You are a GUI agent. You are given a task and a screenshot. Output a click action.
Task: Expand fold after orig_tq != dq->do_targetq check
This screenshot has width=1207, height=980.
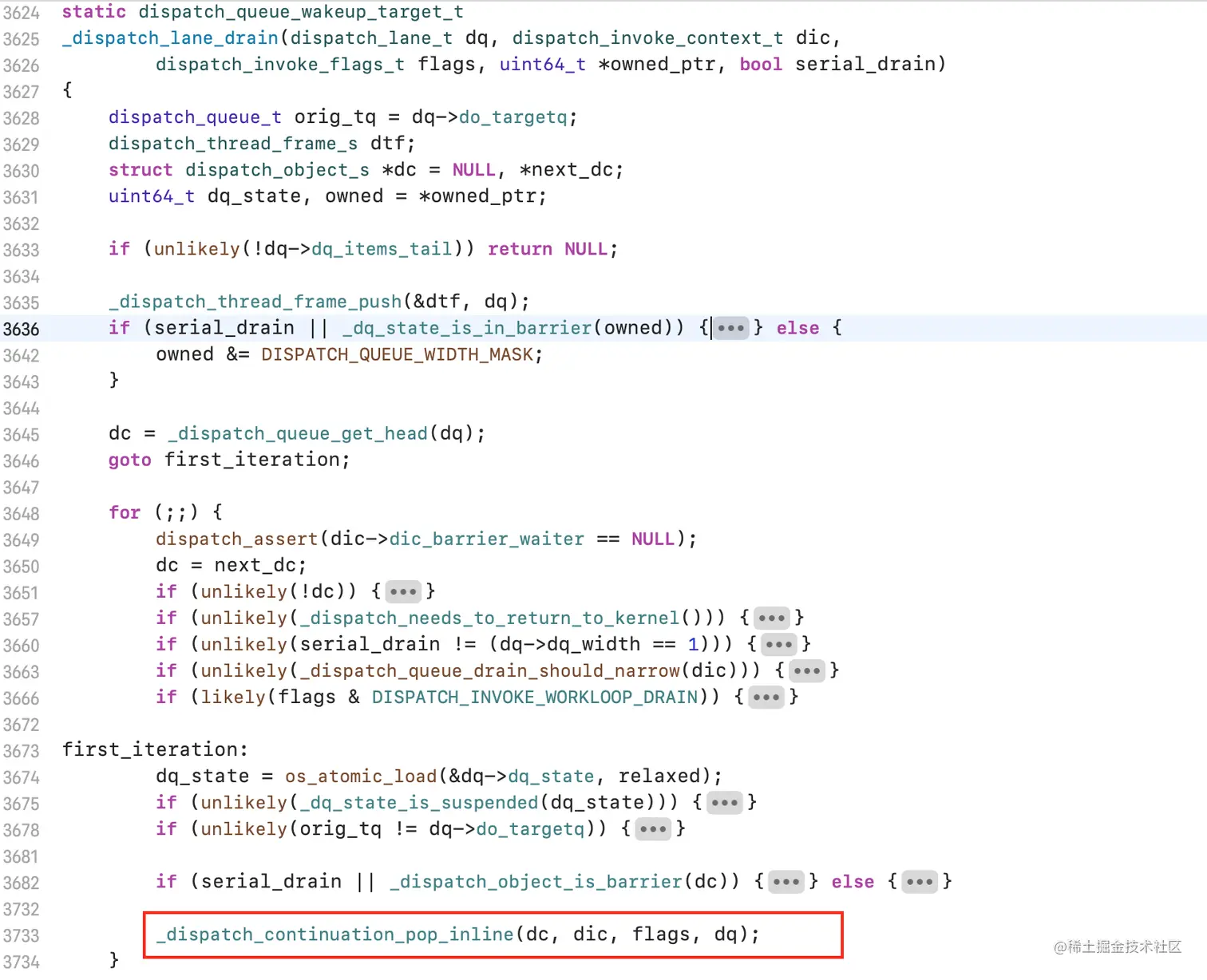[653, 828]
